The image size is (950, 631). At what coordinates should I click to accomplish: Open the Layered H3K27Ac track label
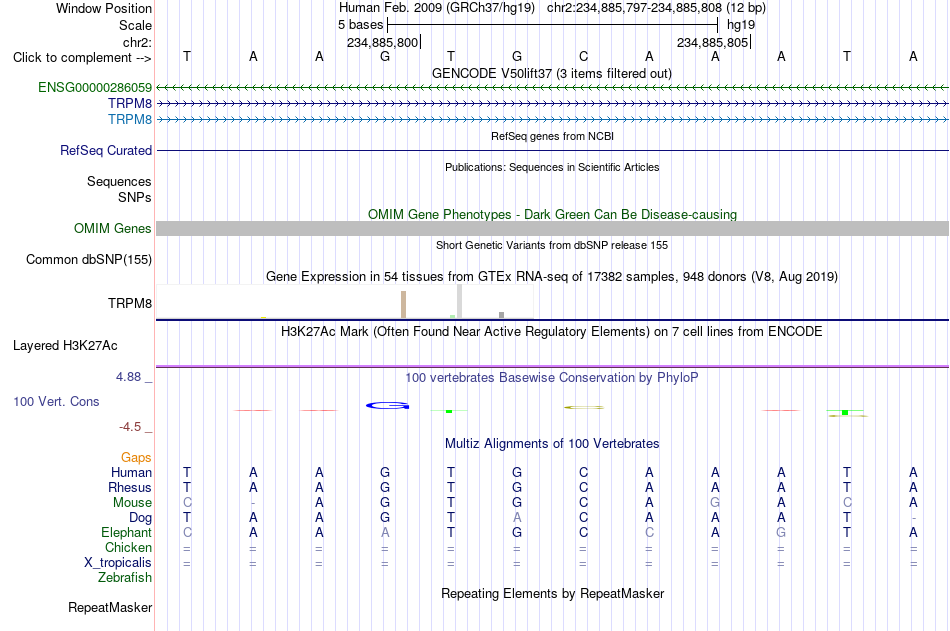[x=65, y=346]
